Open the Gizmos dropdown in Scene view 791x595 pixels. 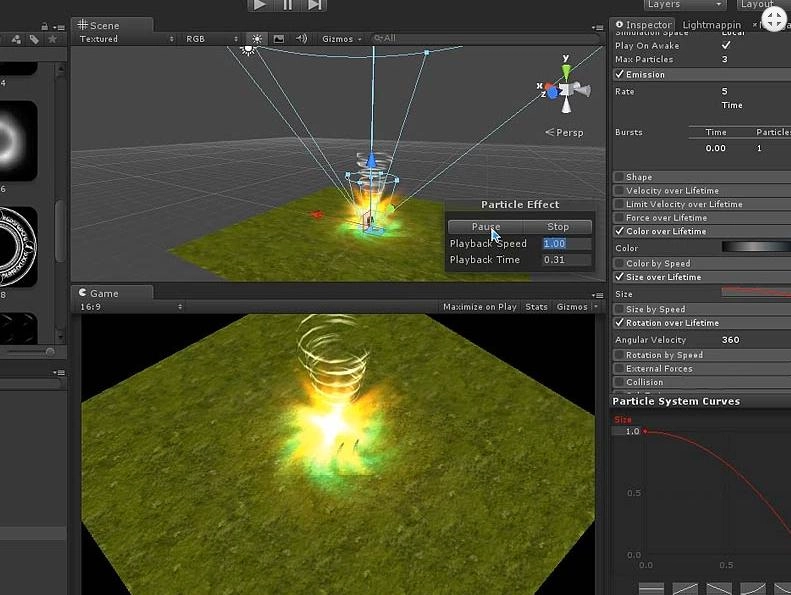coord(341,39)
